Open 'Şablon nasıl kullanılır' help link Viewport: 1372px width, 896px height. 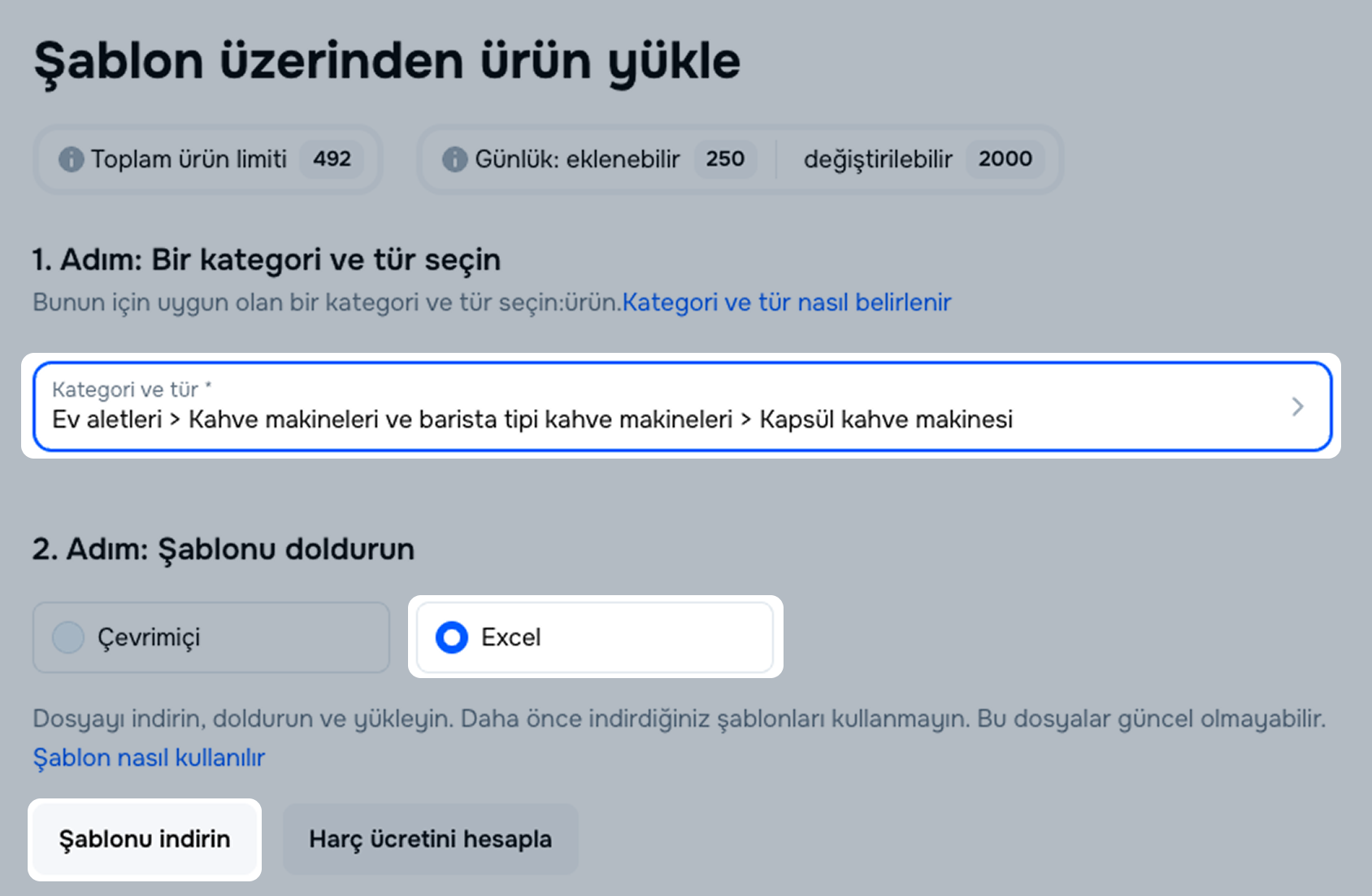[x=149, y=758]
